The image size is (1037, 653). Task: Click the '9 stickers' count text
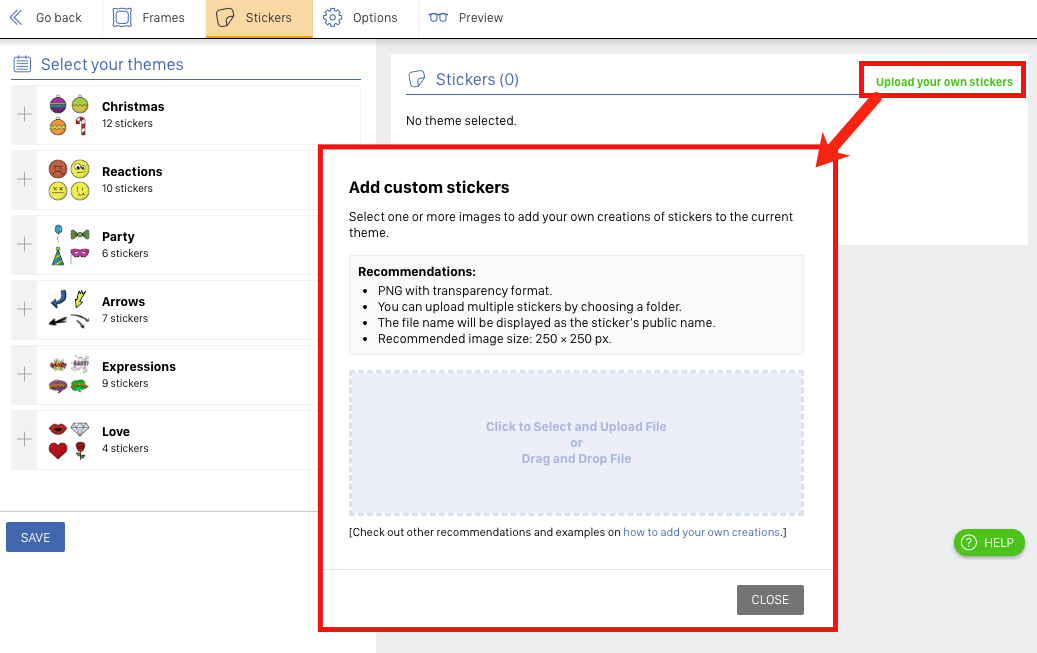point(125,383)
